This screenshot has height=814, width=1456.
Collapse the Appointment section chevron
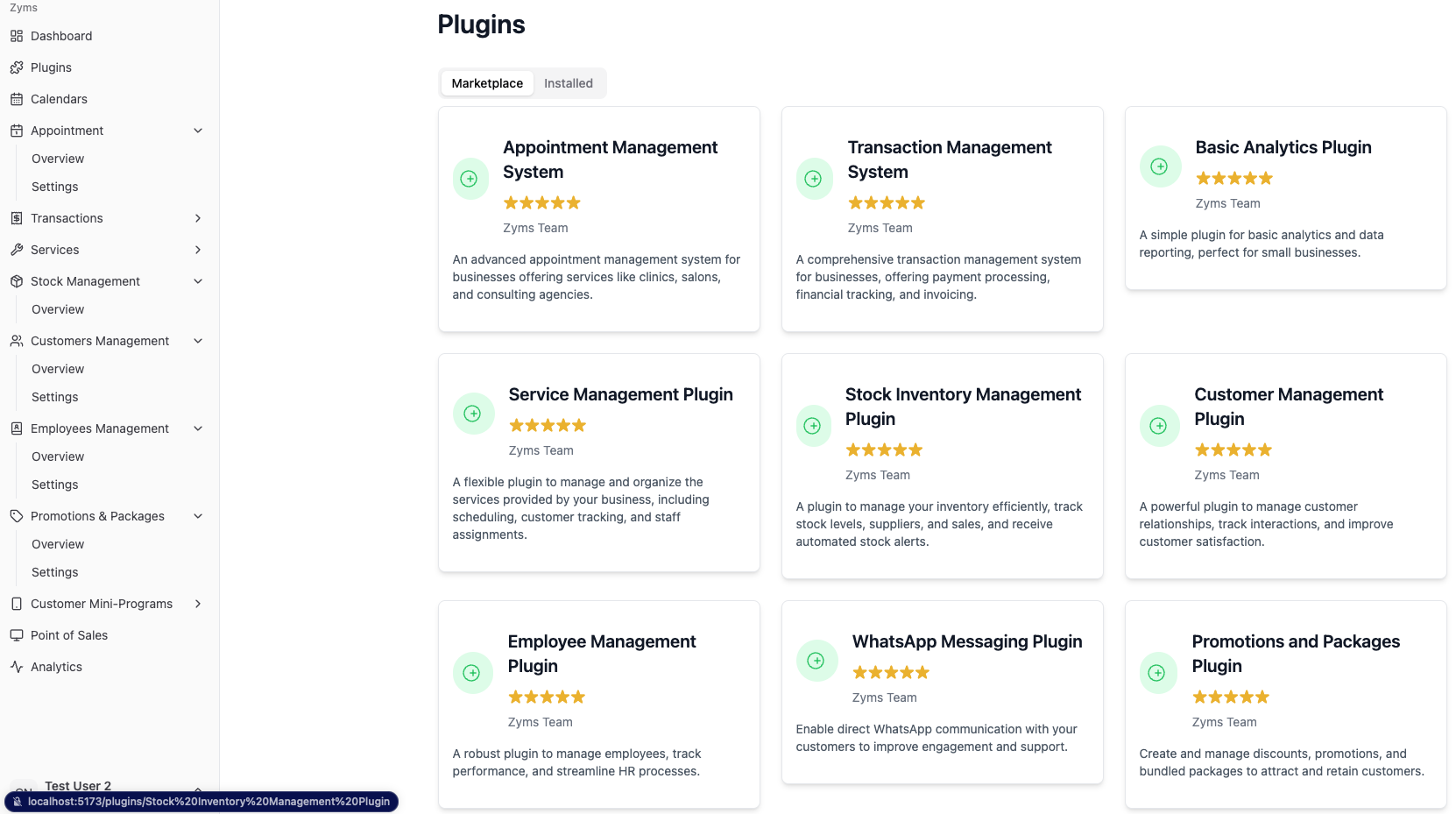tap(198, 131)
